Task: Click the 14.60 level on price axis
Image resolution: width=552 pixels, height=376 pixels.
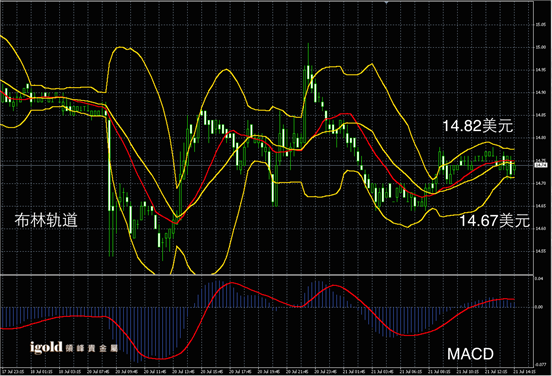Action: pos(540,228)
